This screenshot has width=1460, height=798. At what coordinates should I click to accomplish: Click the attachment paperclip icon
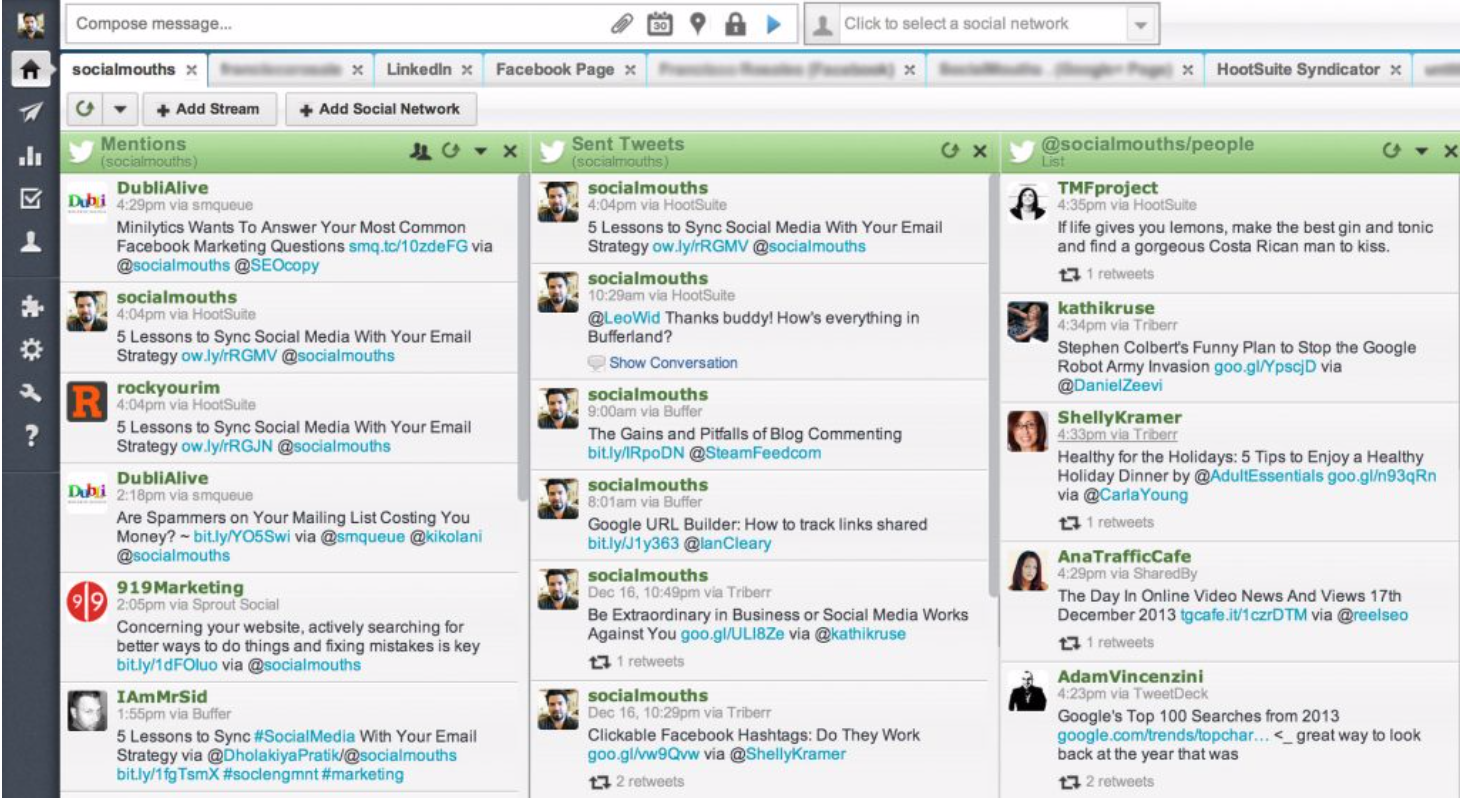pos(622,24)
